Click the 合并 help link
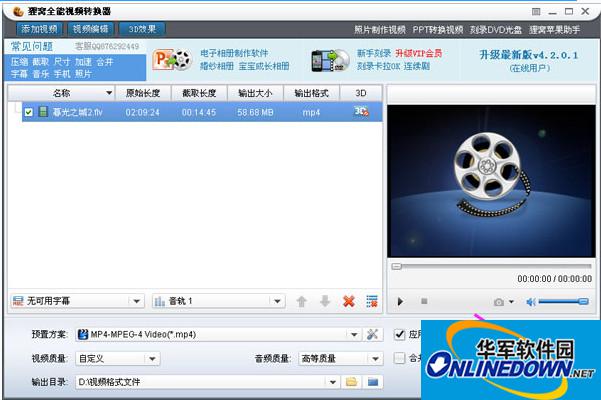 pyautogui.click(x=105, y=62)
